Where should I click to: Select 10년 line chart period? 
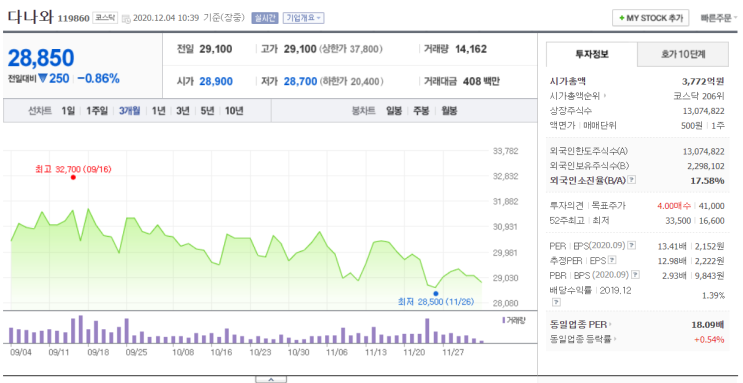tap(234, 111)
